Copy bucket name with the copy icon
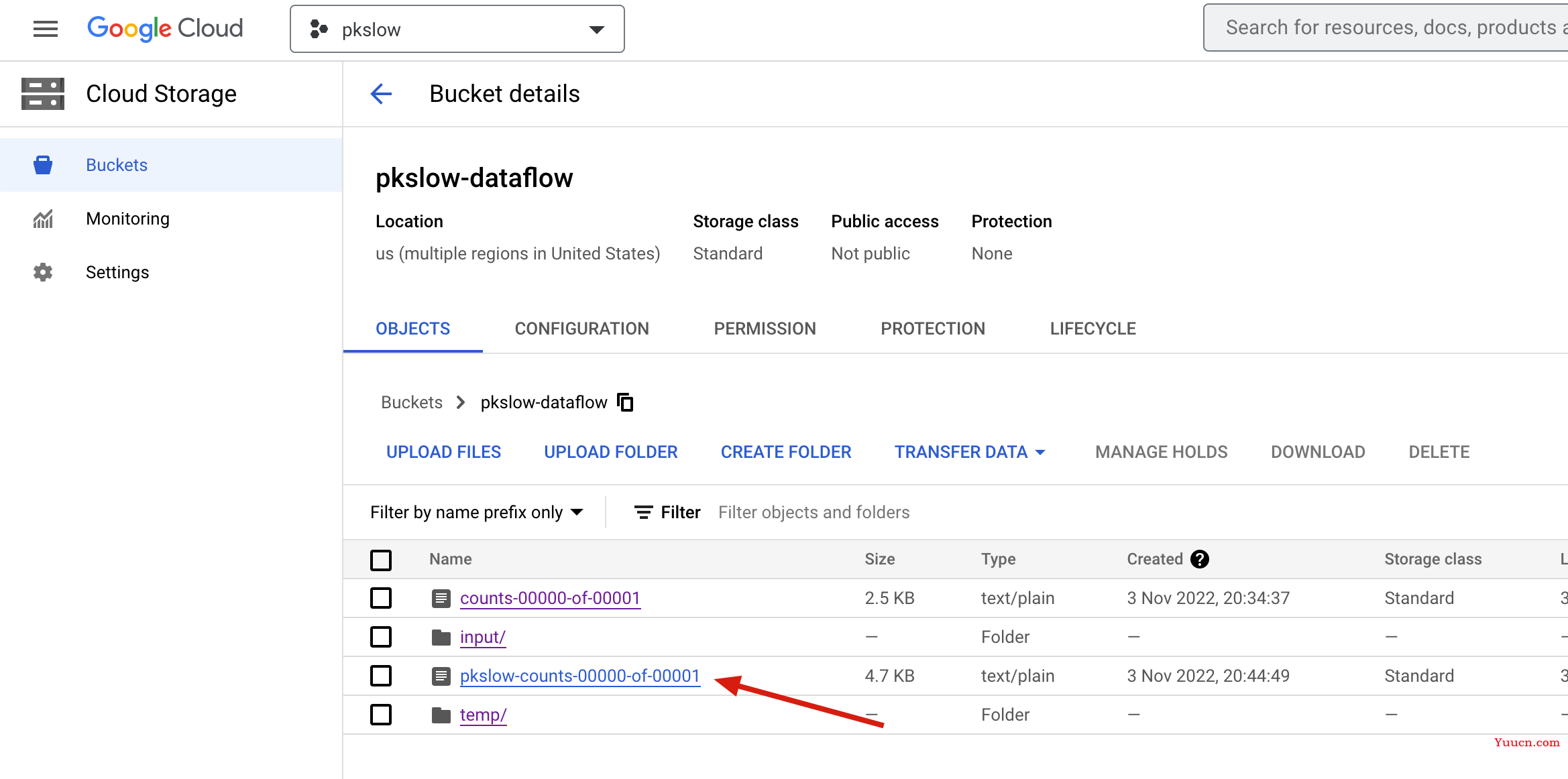 625,402
